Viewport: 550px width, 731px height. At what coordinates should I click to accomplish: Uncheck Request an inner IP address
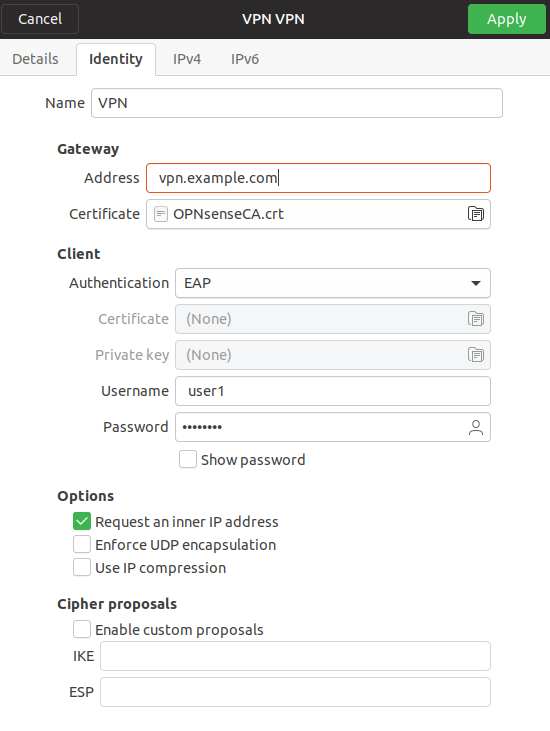(82, 521)
